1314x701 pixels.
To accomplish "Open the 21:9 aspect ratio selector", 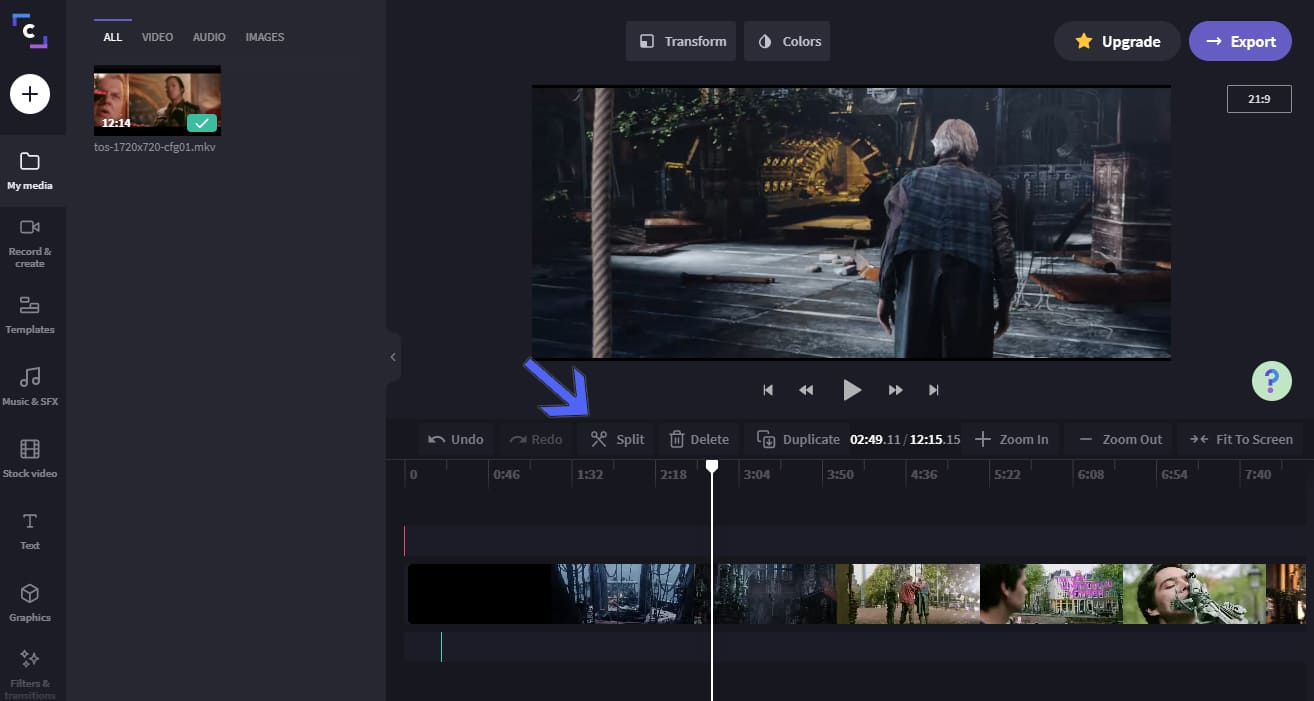I will (1259, 99).
